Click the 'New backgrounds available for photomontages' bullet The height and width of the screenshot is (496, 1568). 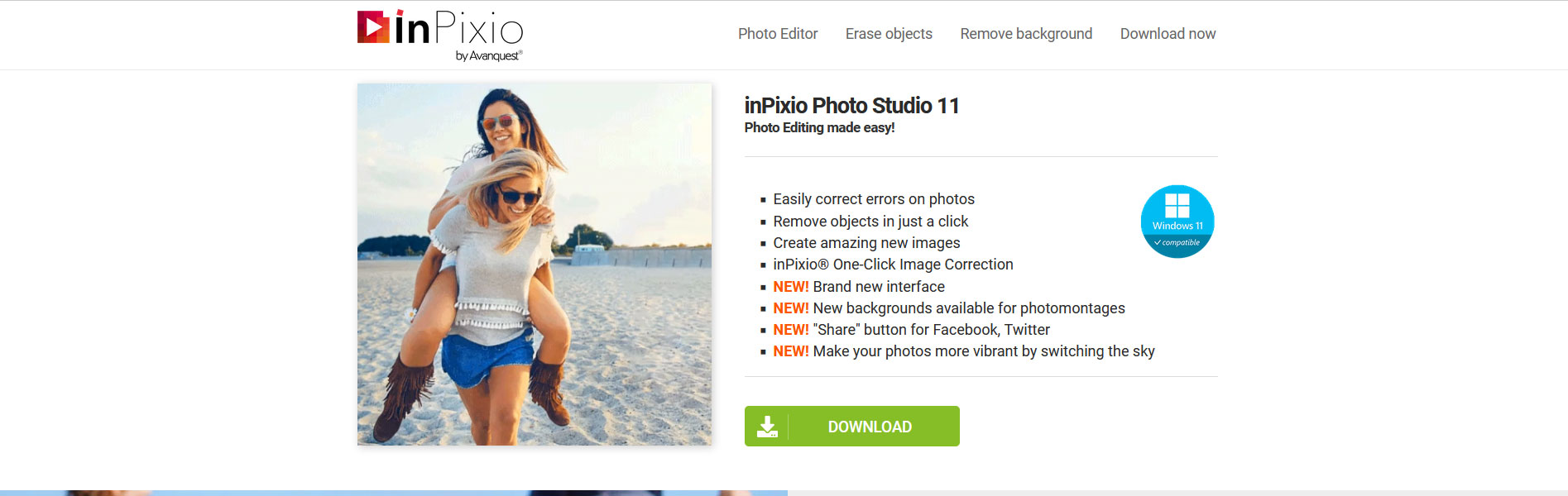[x=949, y=308]
